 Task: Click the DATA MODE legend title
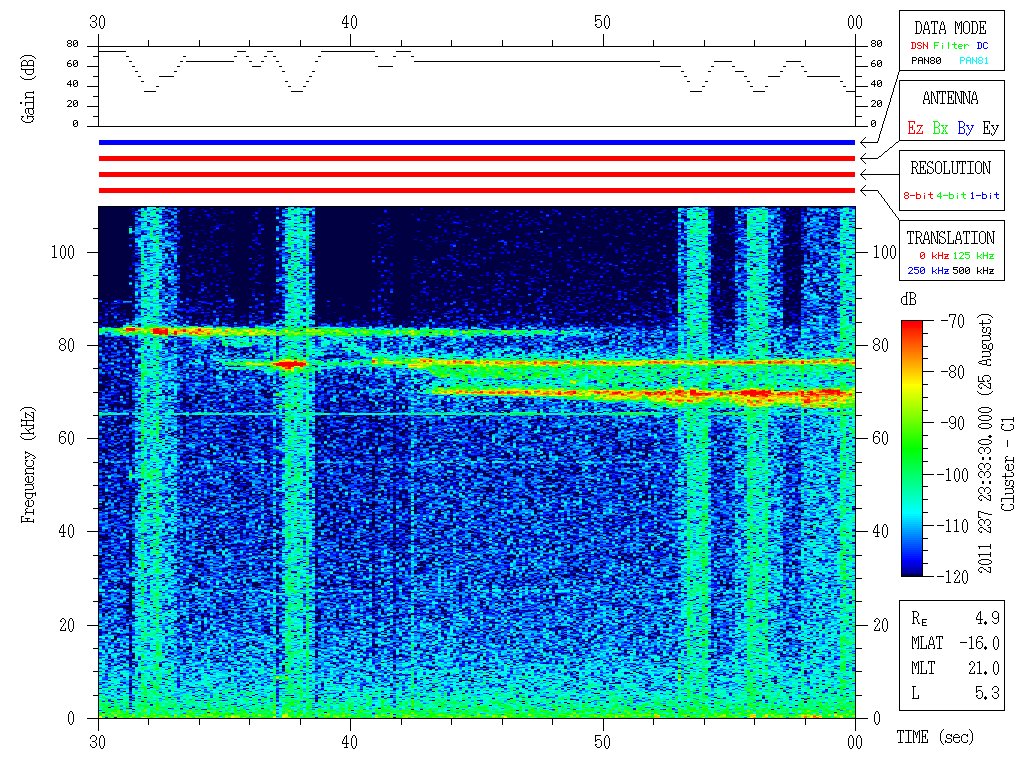pyautogui.click(x=950, y=28)
